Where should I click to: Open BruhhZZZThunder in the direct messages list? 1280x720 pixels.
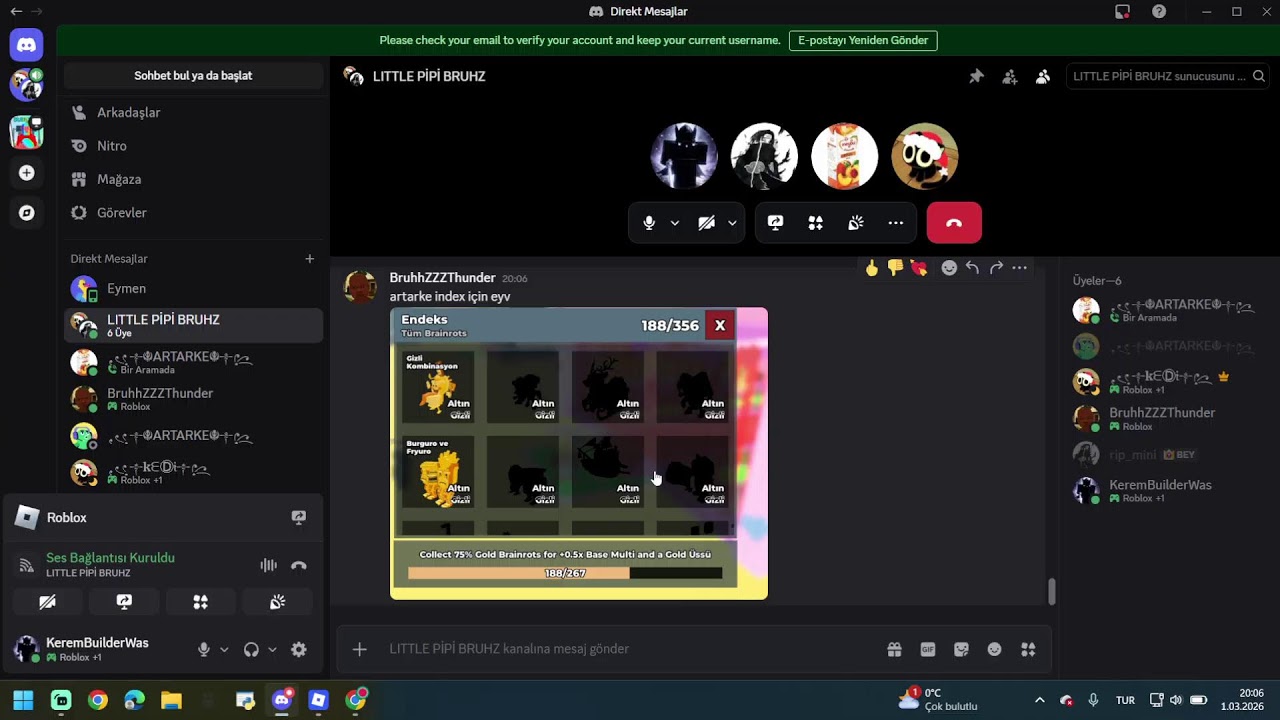(x=193, y=399)
